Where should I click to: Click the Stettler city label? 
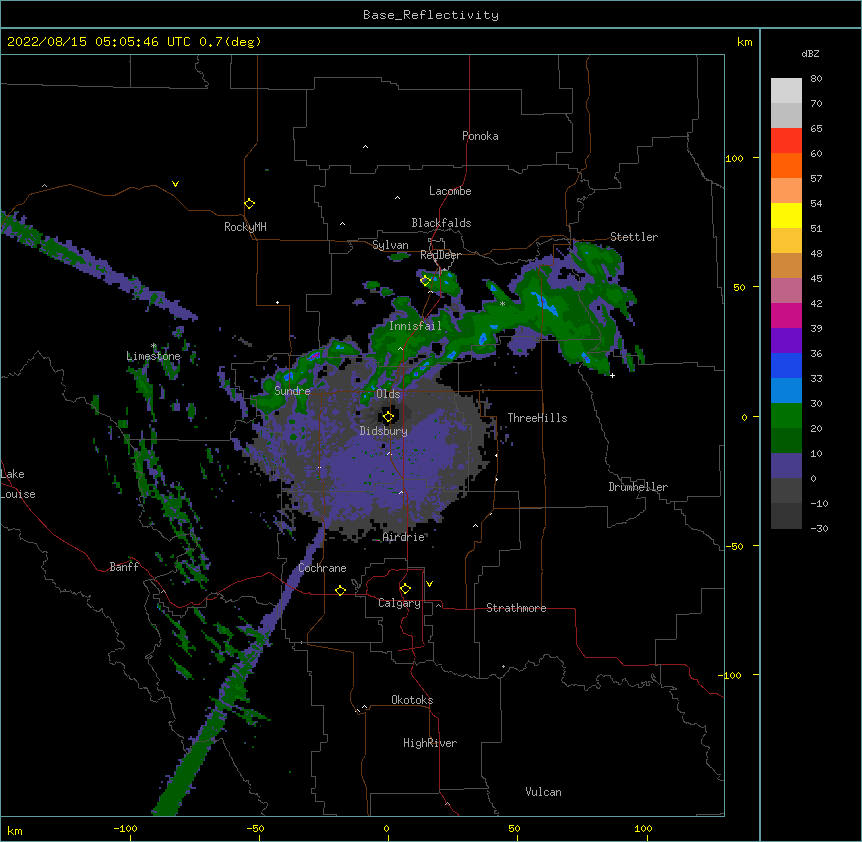634,237
